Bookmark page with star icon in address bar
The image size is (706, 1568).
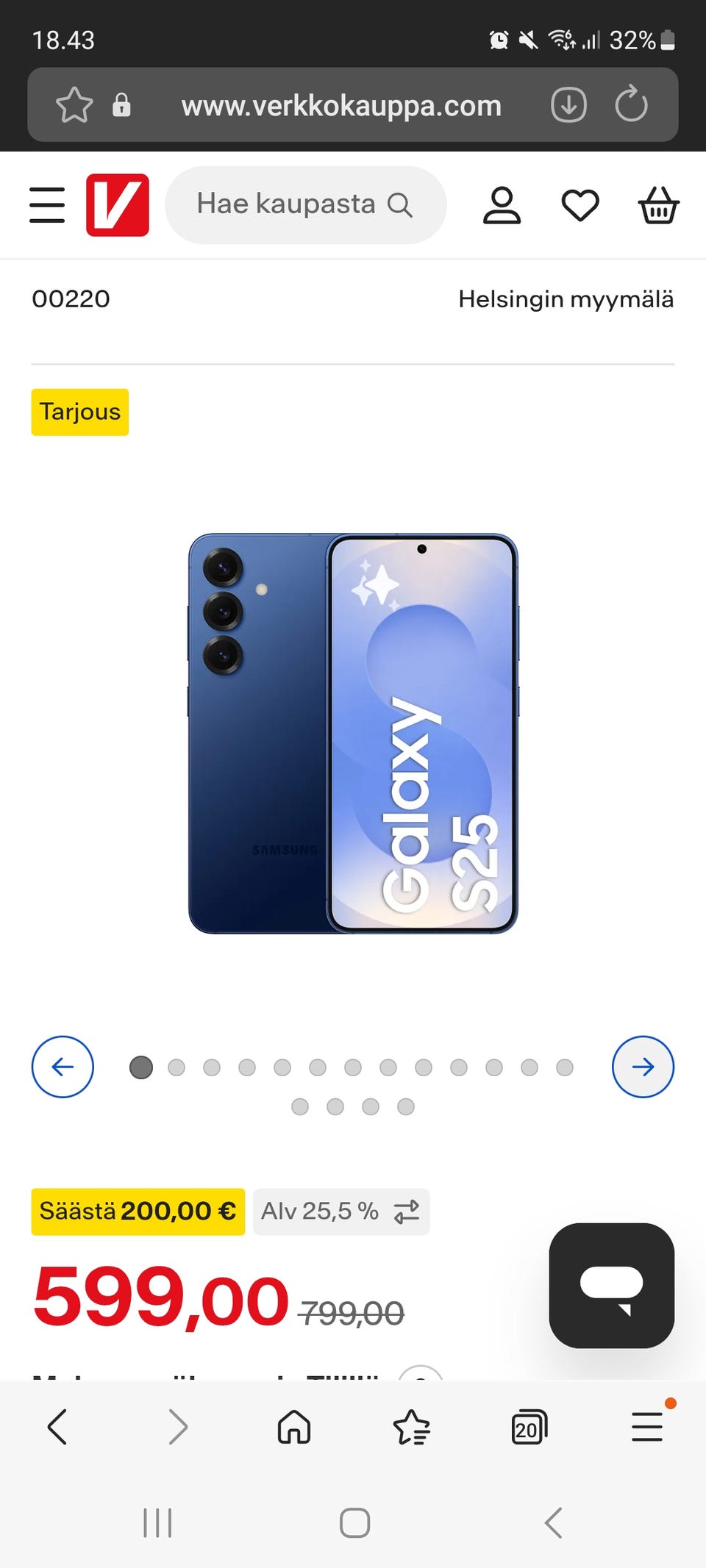click(x=74, y=105)
